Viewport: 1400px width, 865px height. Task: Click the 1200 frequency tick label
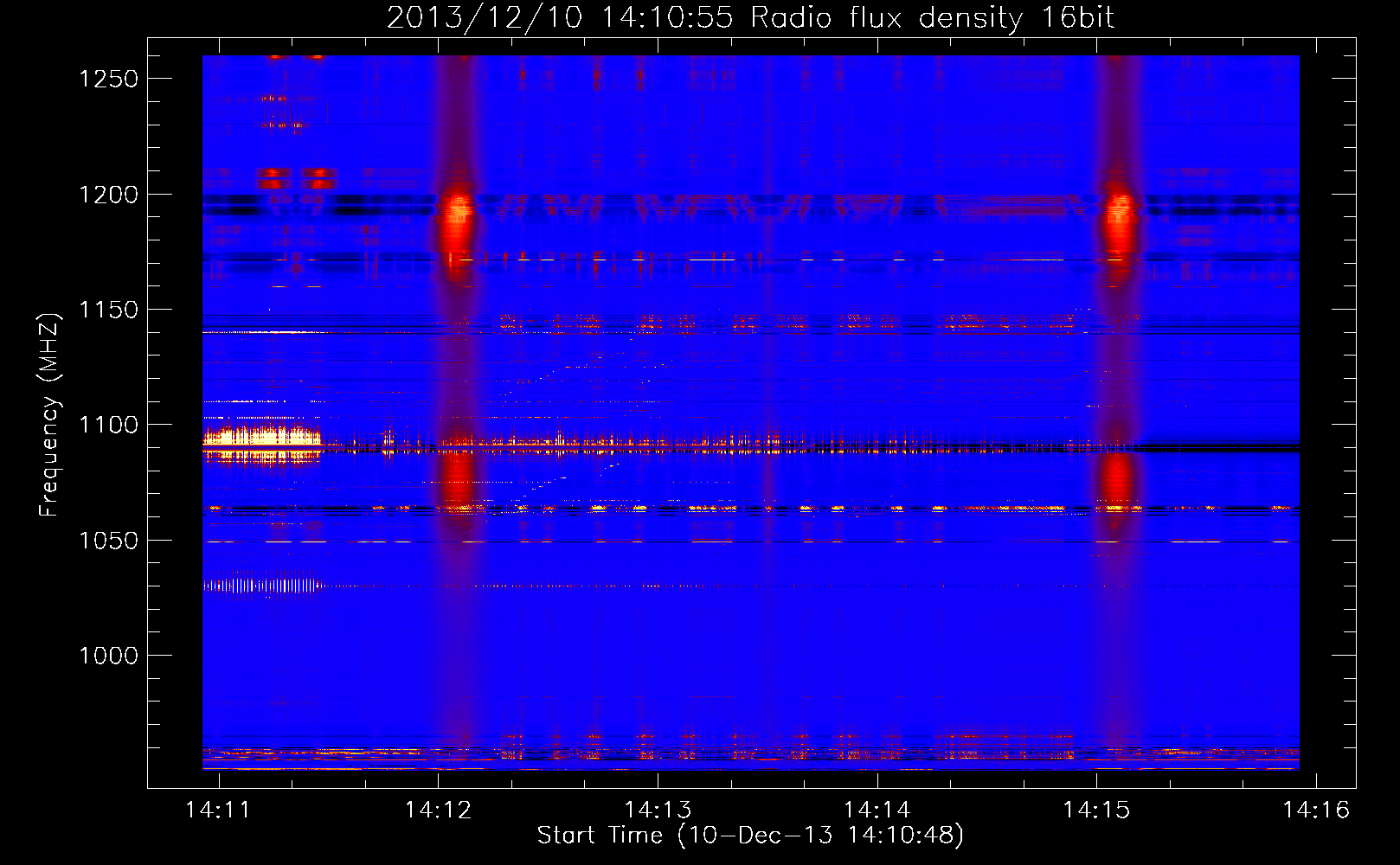109,195
